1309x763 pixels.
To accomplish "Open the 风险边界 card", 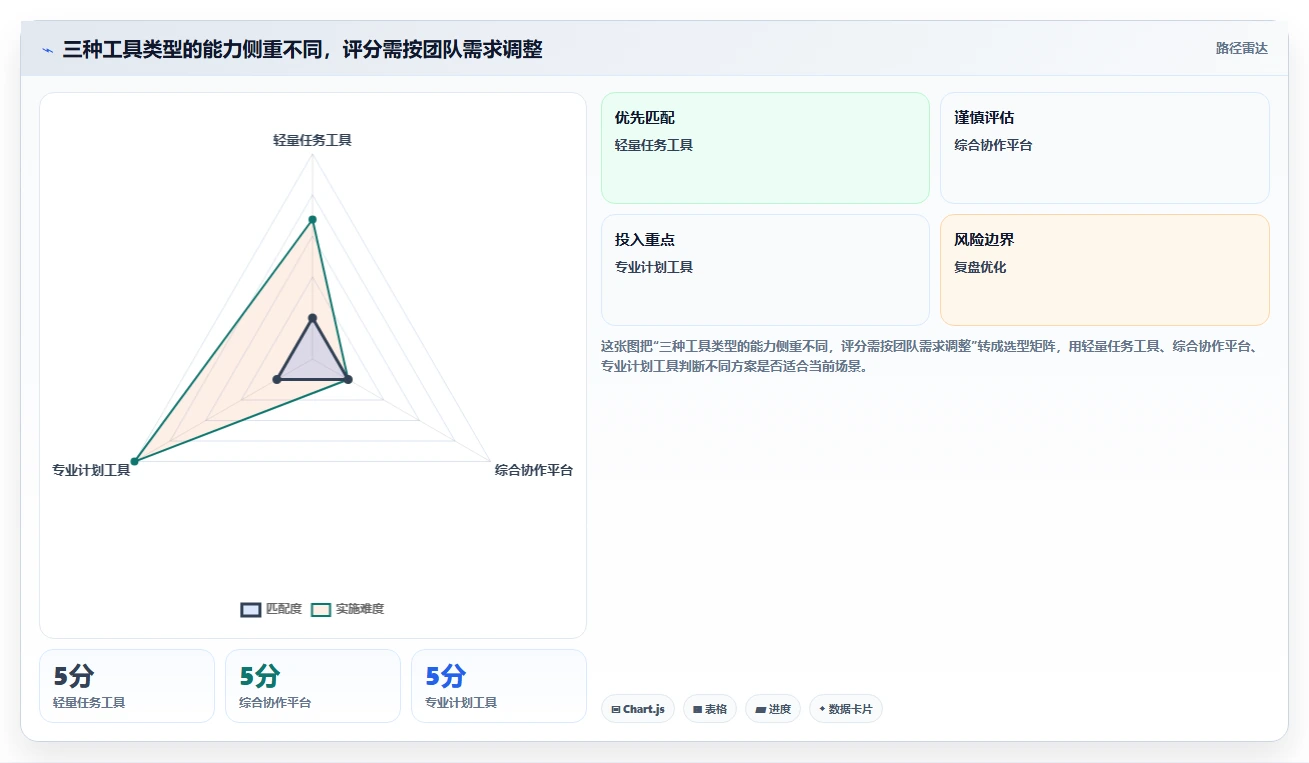I will click(1105, 270).
